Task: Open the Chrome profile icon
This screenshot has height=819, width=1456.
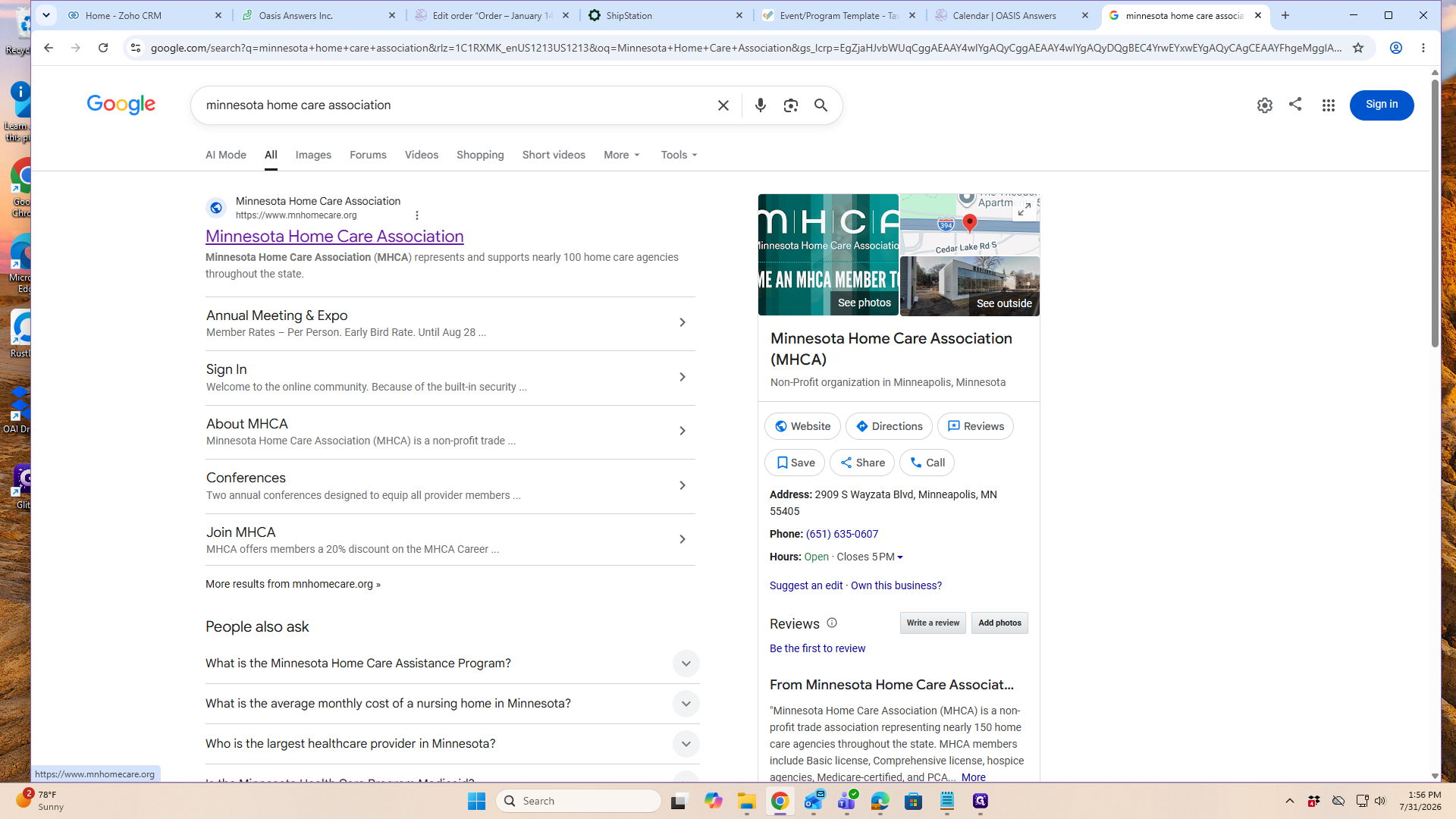Action: pos(1395,48)
